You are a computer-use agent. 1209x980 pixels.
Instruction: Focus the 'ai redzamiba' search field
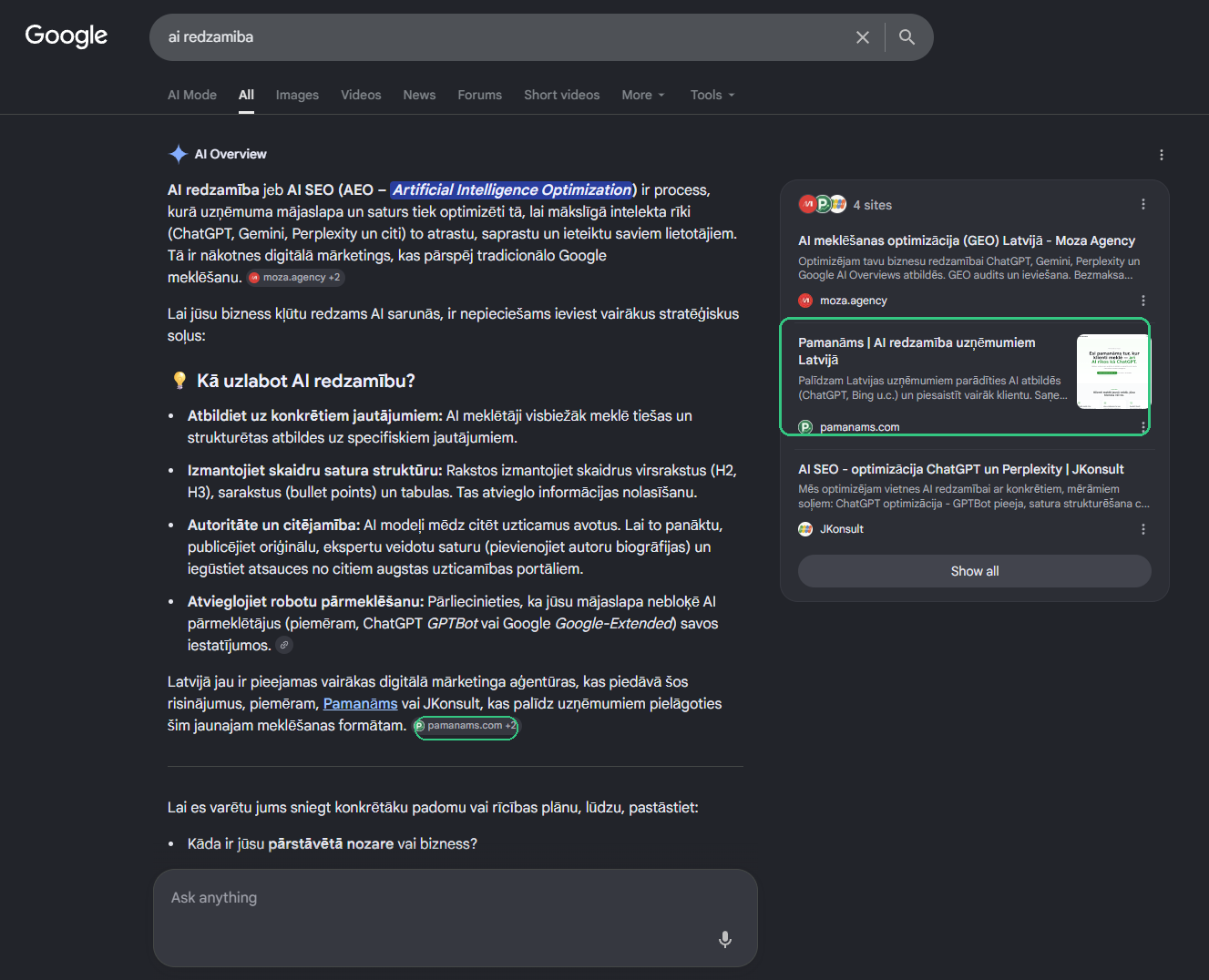[x=501, y=37]
